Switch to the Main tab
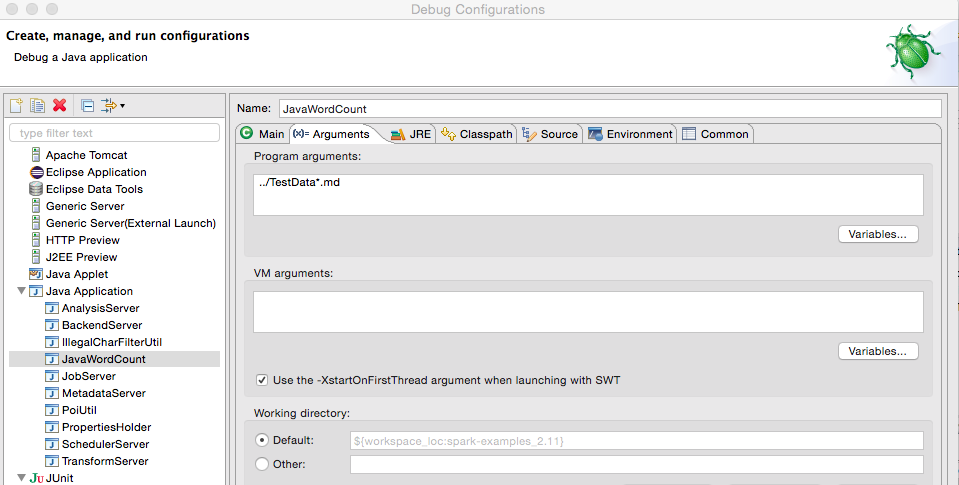This screenshot has width=959, height=485. point(263,134)
